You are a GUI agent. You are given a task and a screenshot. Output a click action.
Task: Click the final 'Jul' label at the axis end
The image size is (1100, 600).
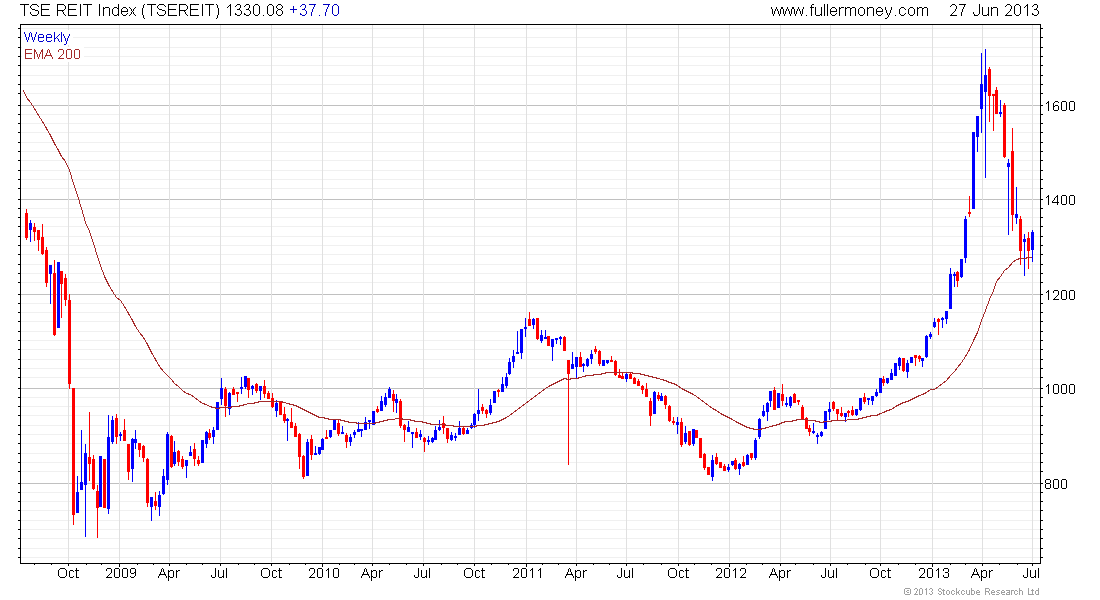1031,573
